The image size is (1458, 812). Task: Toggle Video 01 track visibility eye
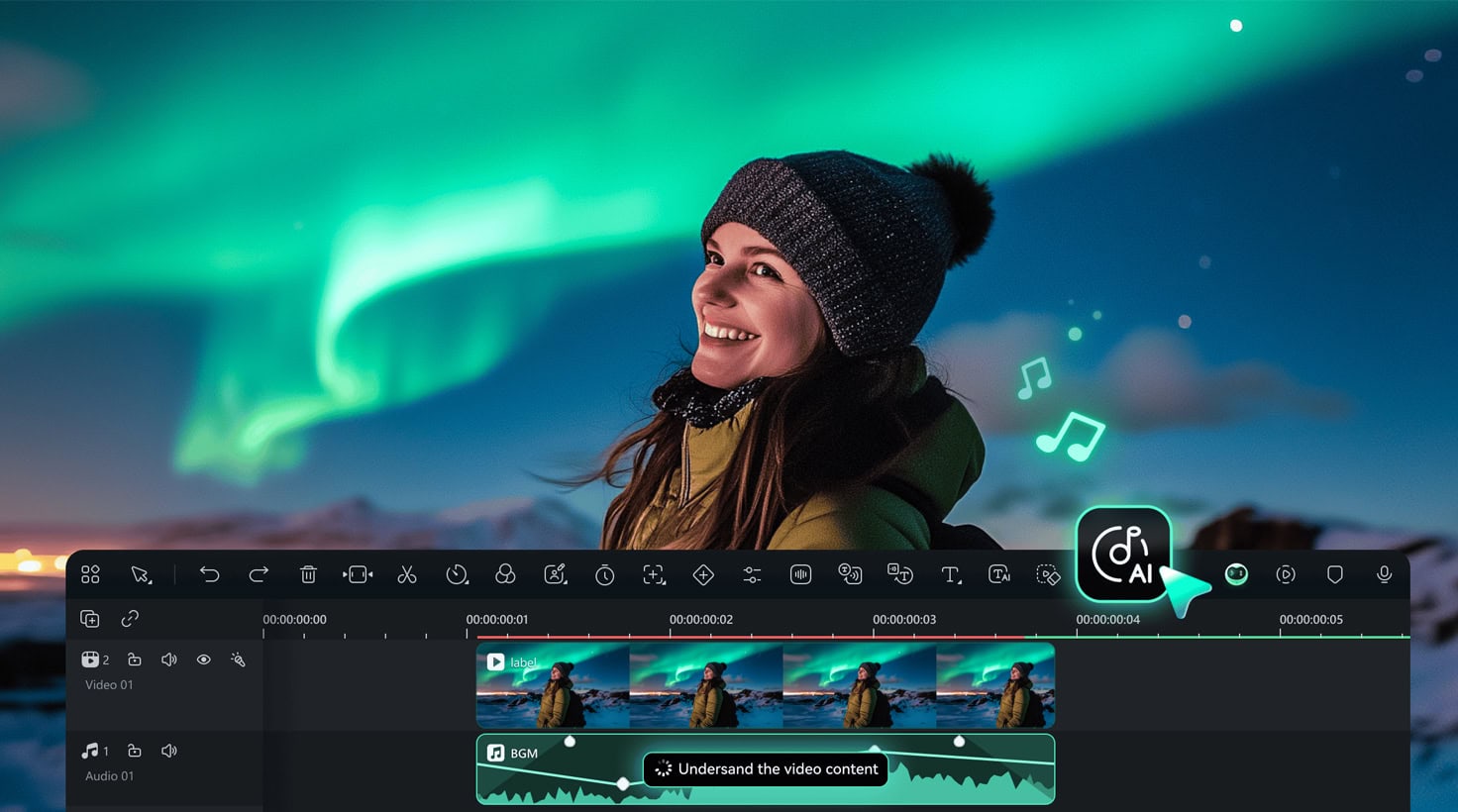click(x=203, y=660)
